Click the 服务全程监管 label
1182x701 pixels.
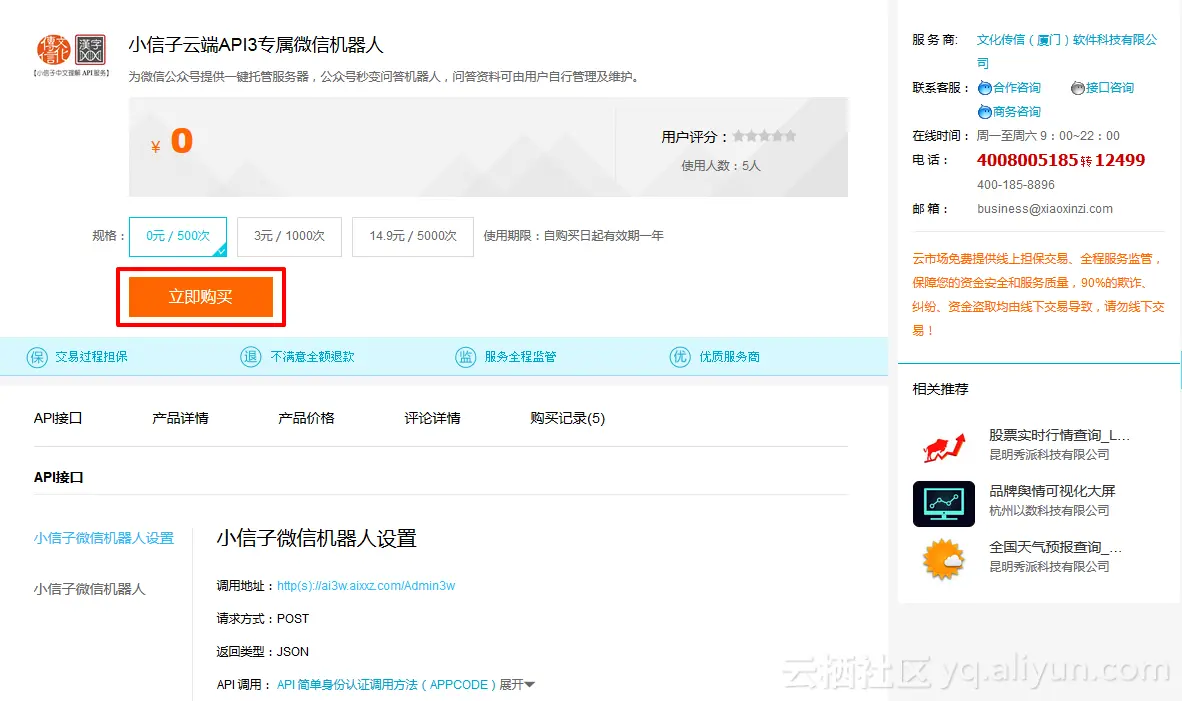[520, 357]
